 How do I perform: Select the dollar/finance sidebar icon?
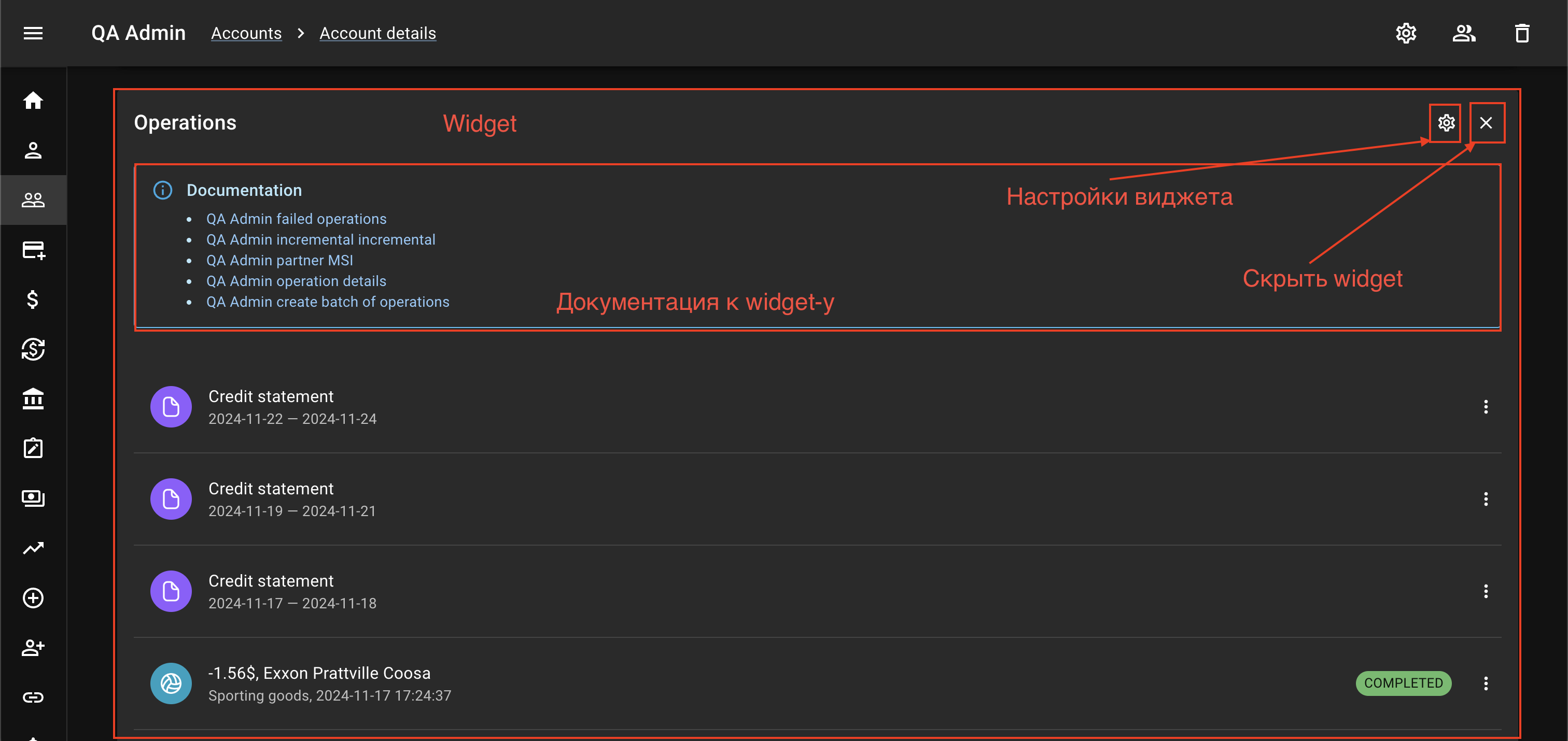[33, 298]
